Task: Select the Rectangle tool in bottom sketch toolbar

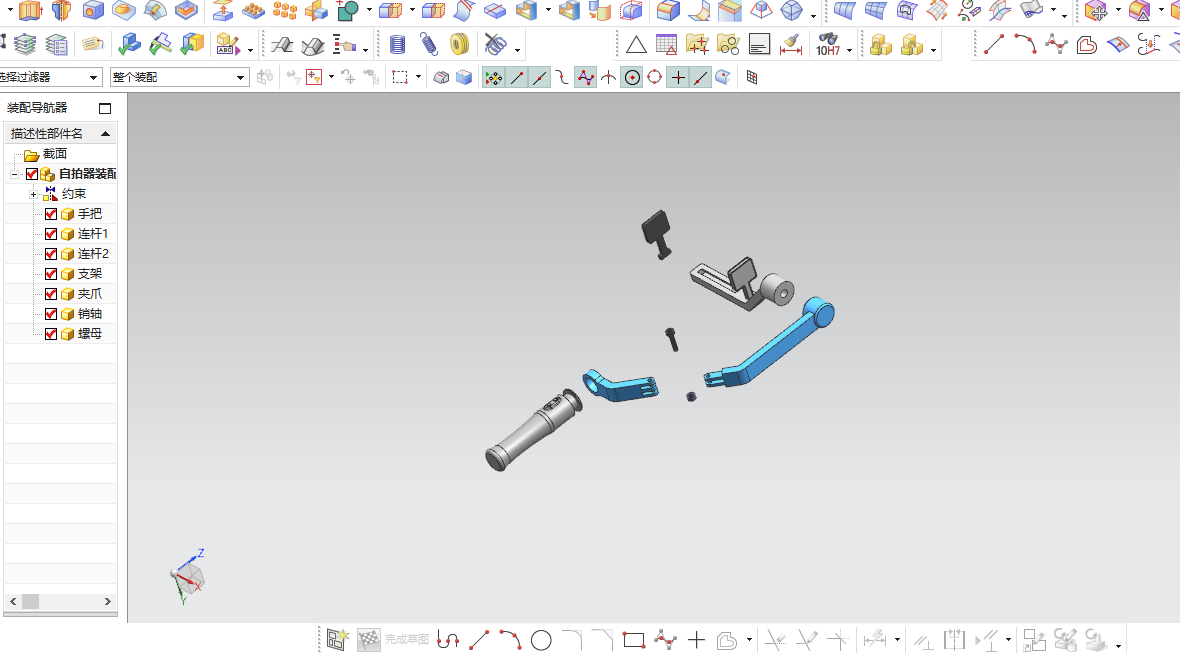Action: click(x=634, y=640)
